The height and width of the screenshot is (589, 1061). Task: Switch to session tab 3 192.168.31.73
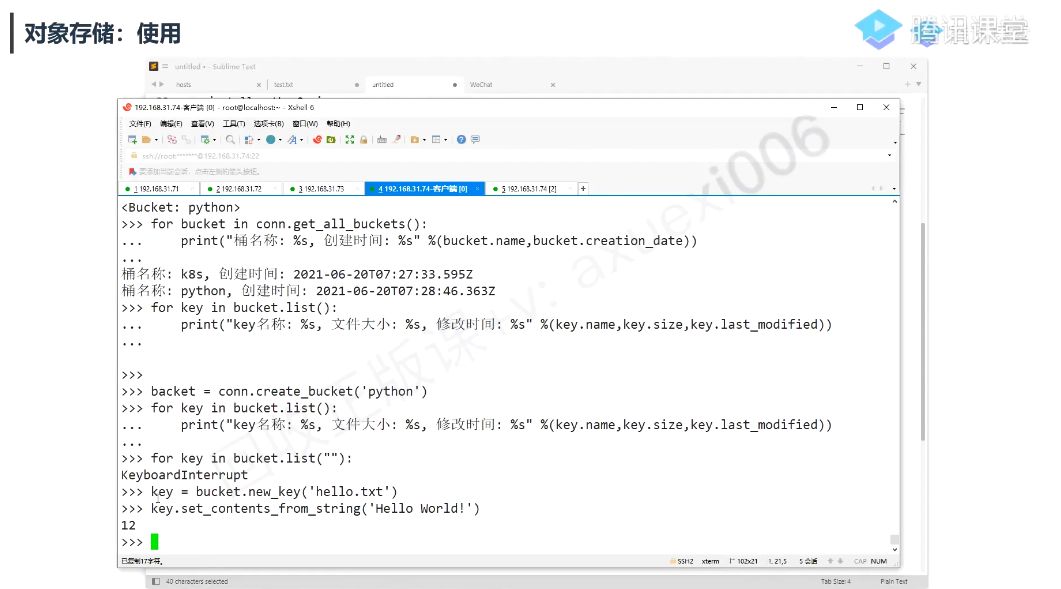pyautogui.click(x=321, y=189)
